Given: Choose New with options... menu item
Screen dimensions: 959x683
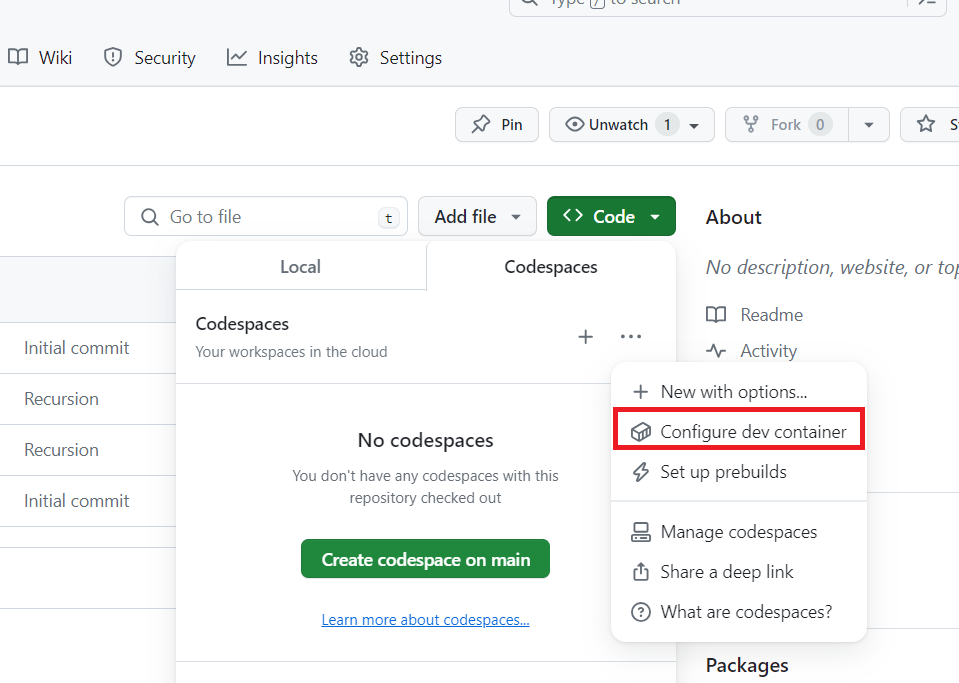Looking at the screenshot, I should (739, 392).
